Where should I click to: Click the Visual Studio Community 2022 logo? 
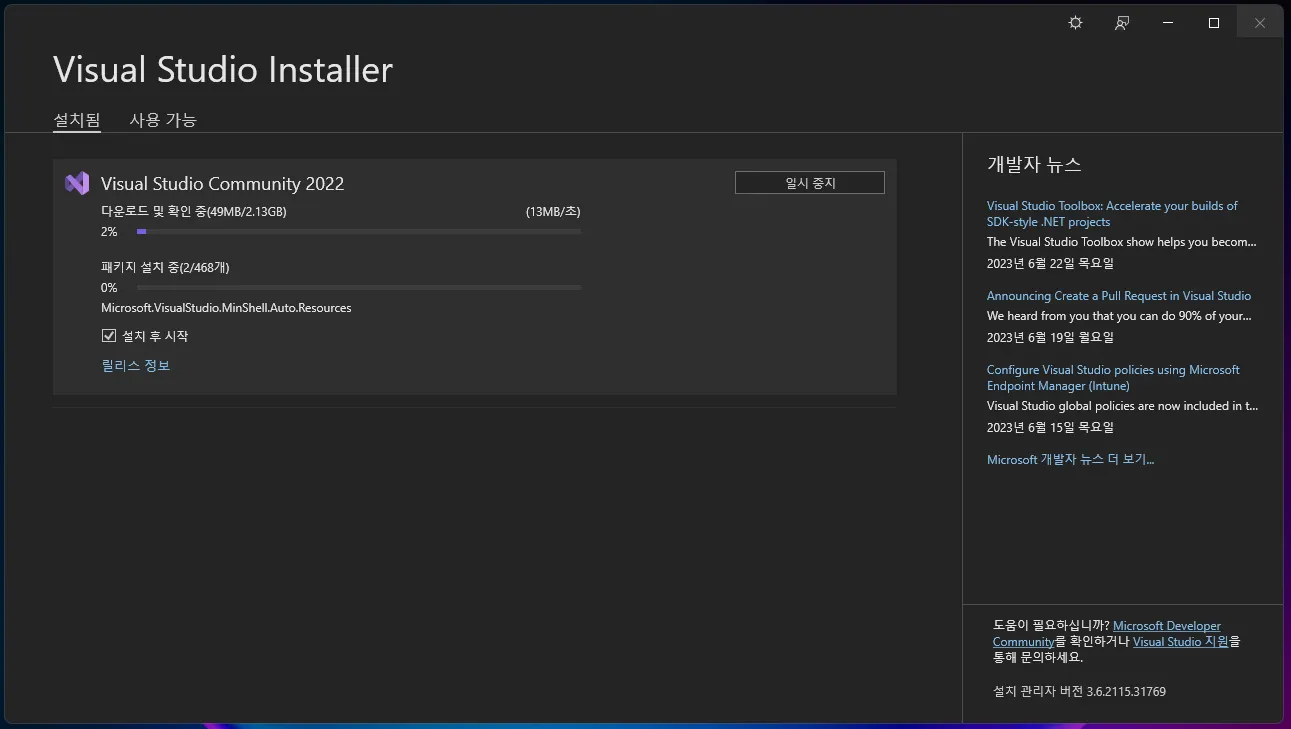[77, 183]
